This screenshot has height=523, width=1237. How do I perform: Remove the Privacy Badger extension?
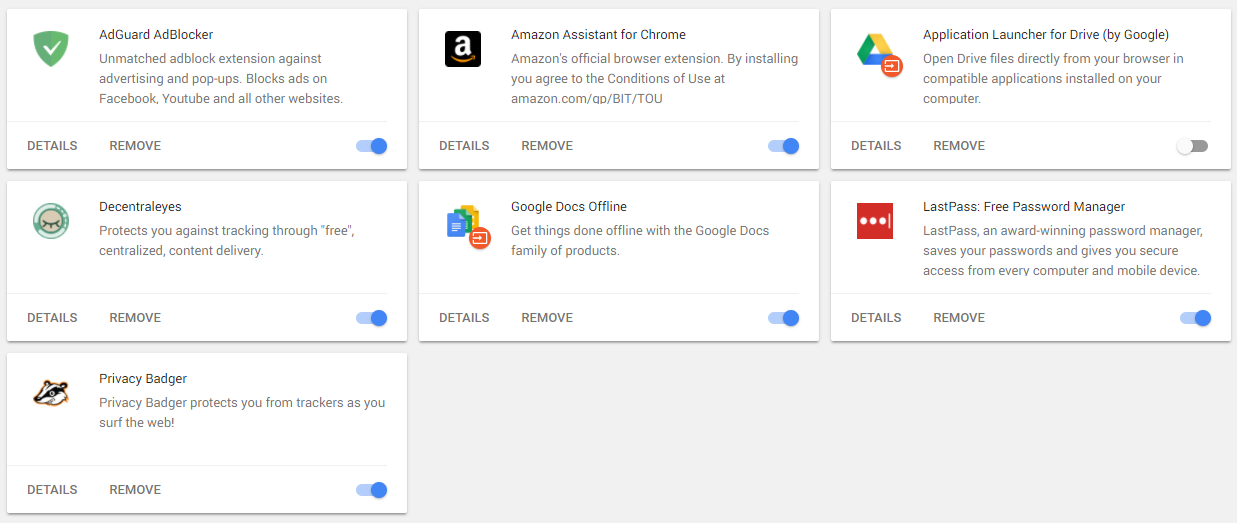tap(135, 490)
